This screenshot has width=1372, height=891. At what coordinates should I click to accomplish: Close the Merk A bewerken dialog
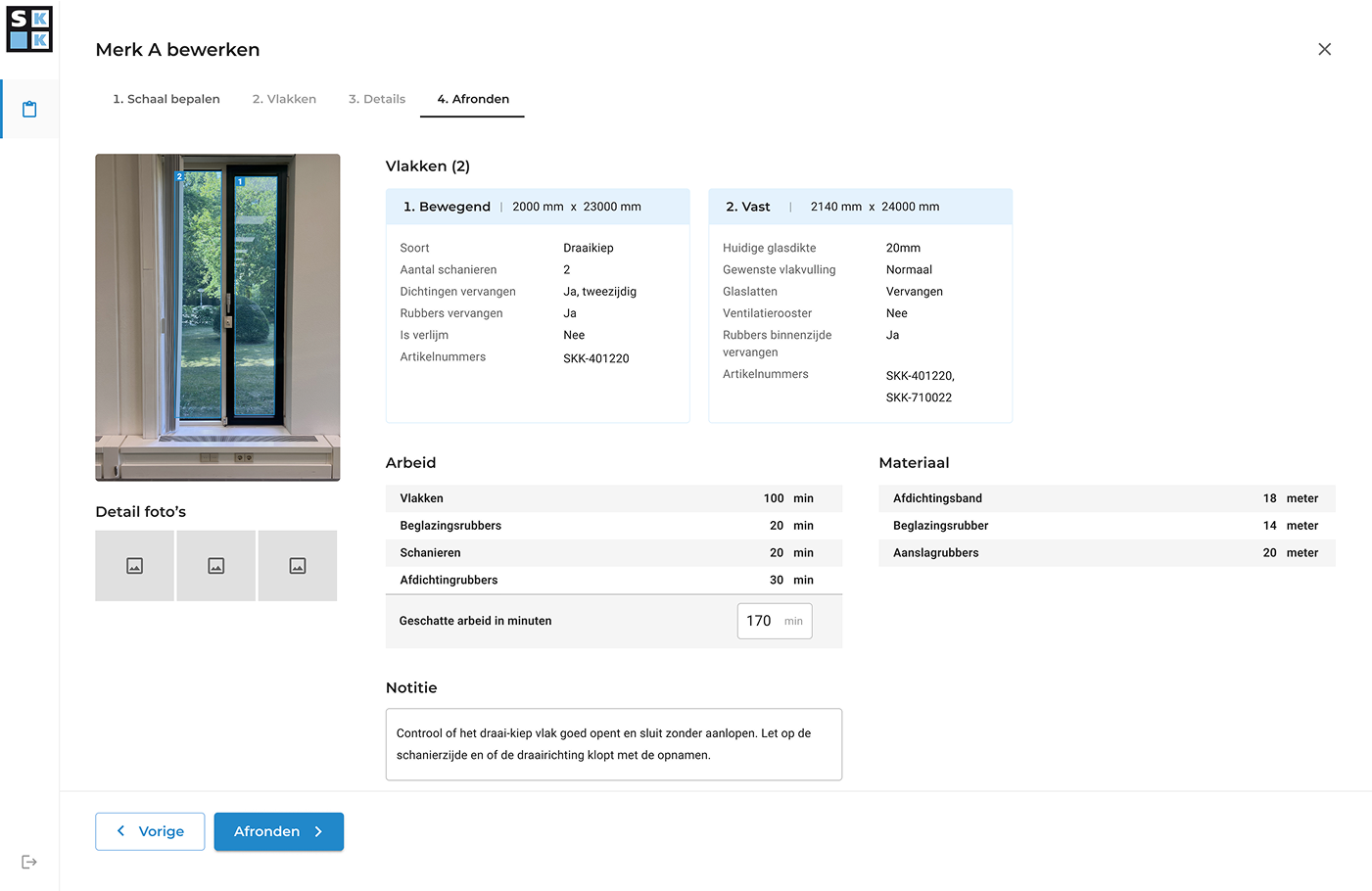[x=1324, y=49]
